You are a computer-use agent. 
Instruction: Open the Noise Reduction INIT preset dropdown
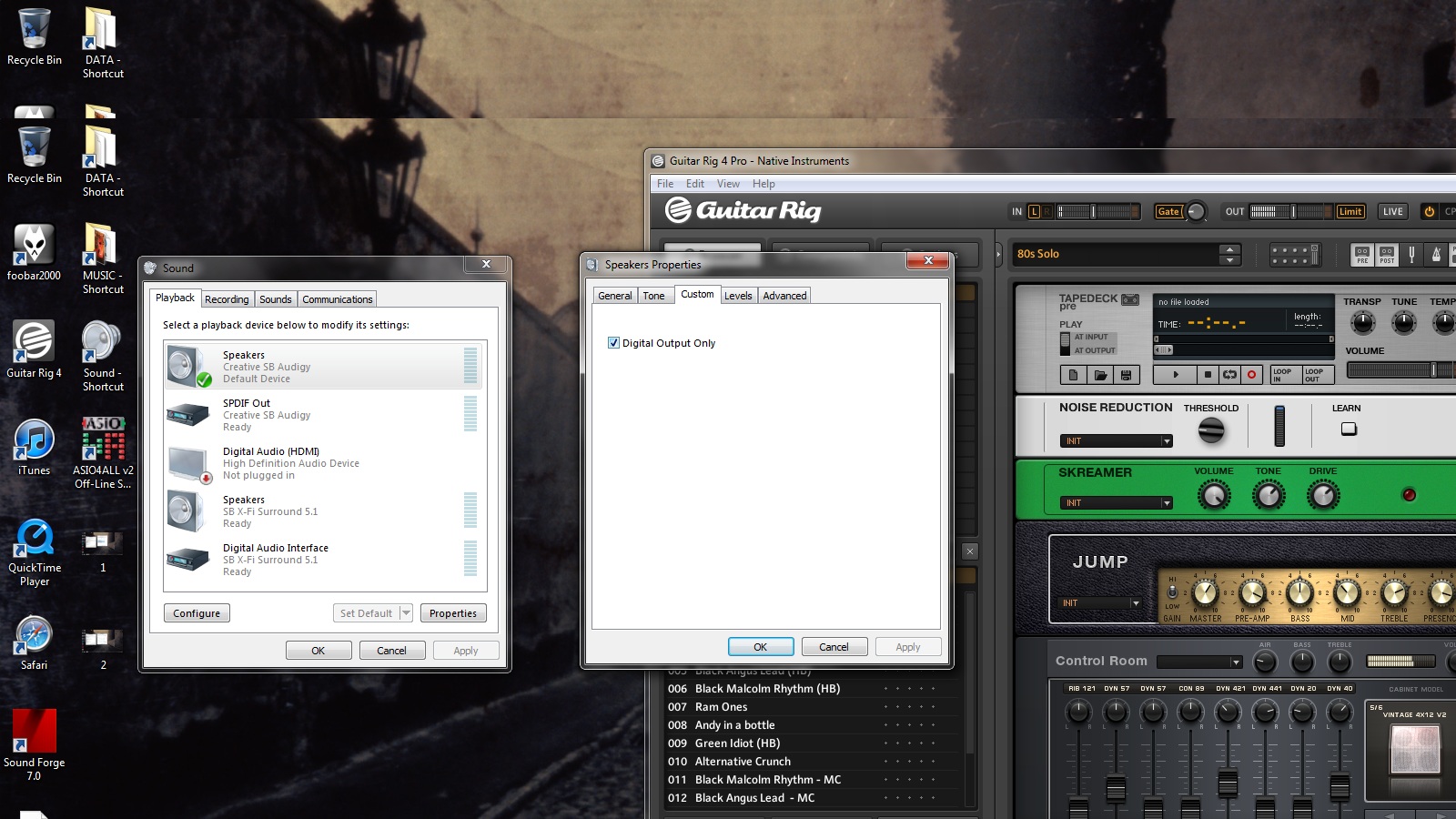coord(1117,440)
